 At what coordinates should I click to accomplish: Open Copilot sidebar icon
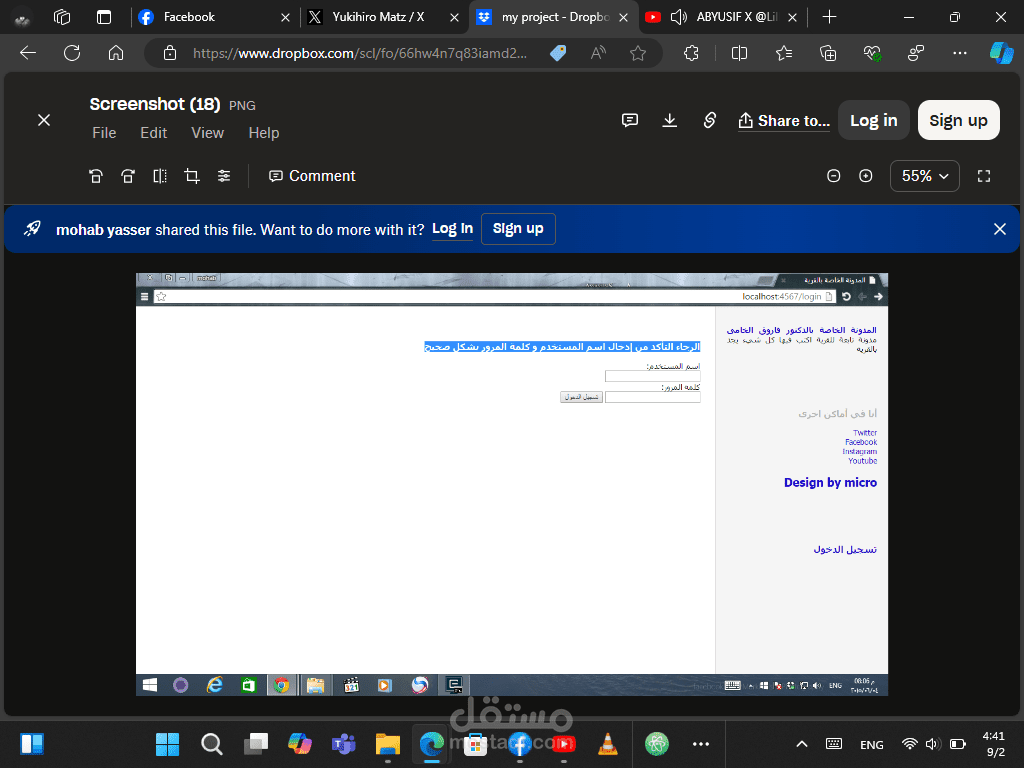[1001, 53]
